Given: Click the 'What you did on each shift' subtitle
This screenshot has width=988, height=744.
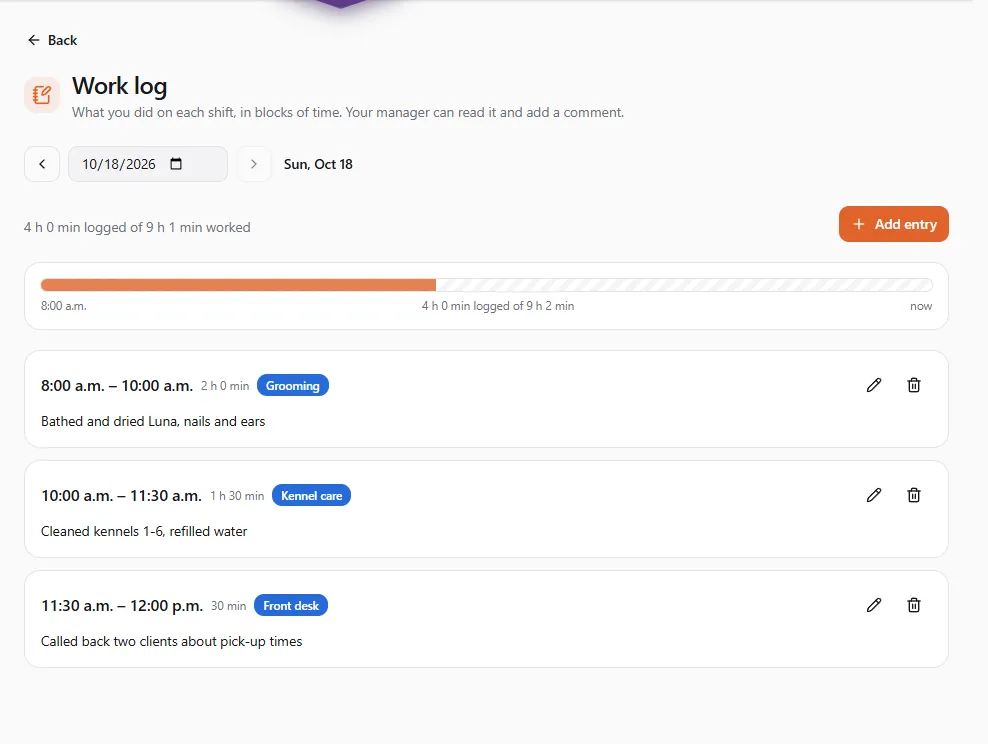Looking at the screenshot, I should (348, 112).
